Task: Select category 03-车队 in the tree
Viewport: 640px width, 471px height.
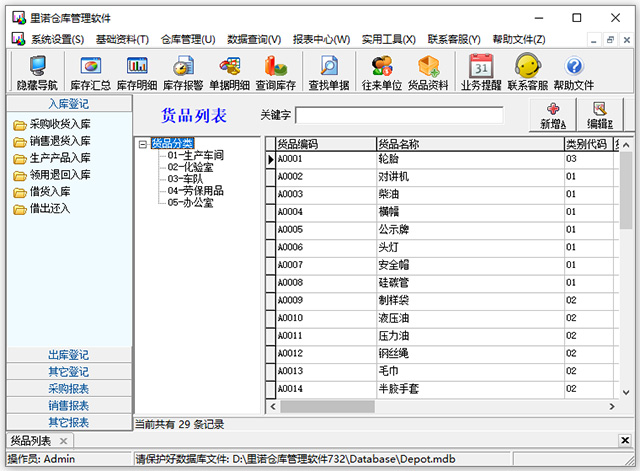Action: tap(185, 179)
